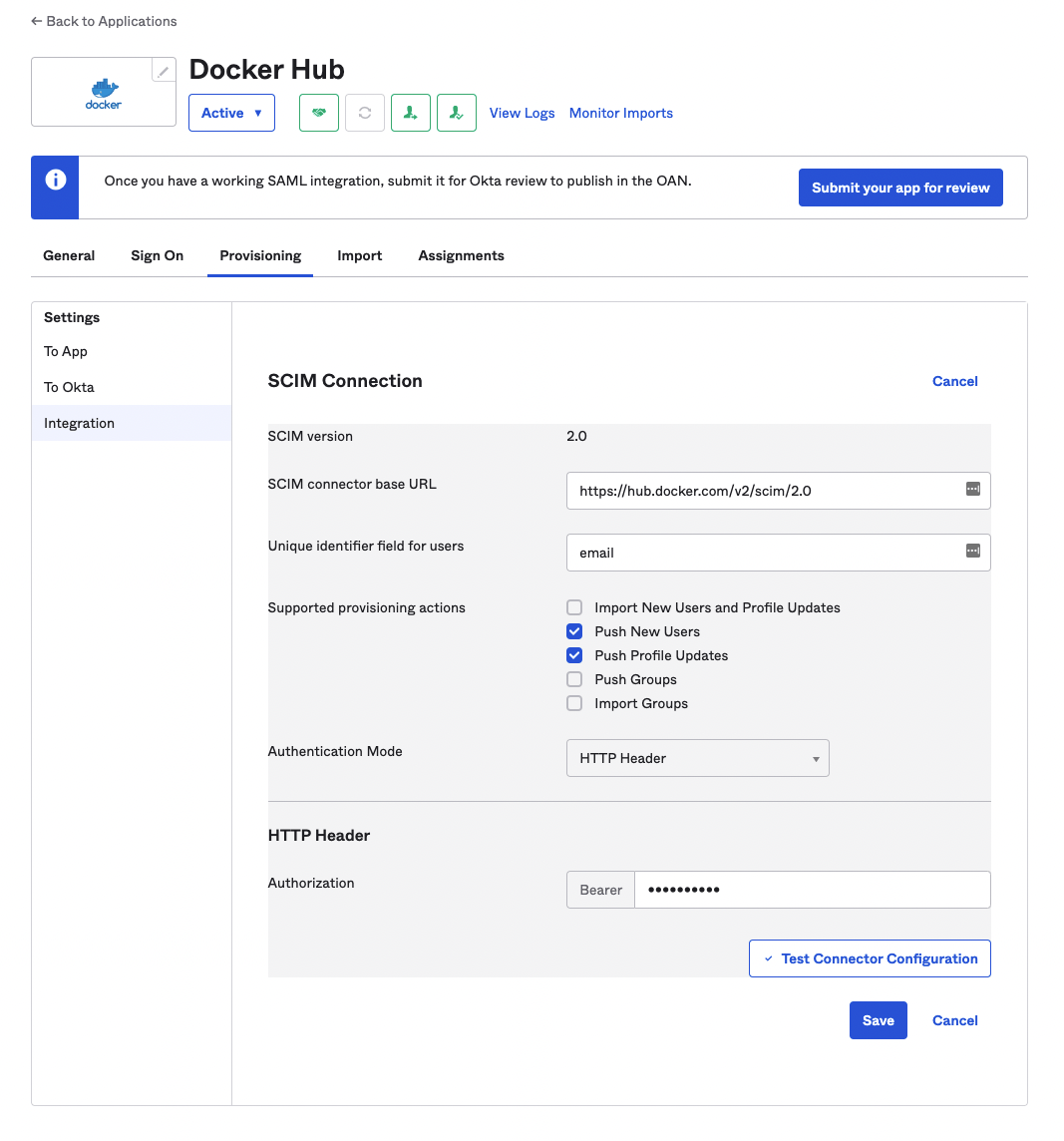Enable the Push Groups checkbox

[575, 679]
